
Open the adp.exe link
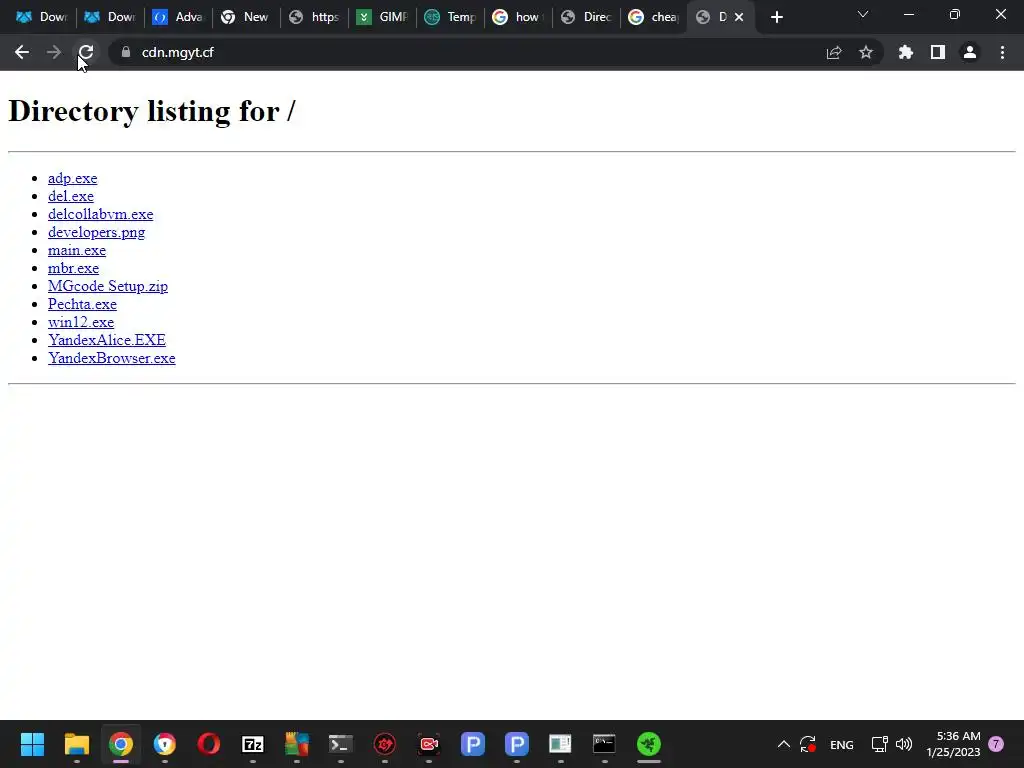72,178
